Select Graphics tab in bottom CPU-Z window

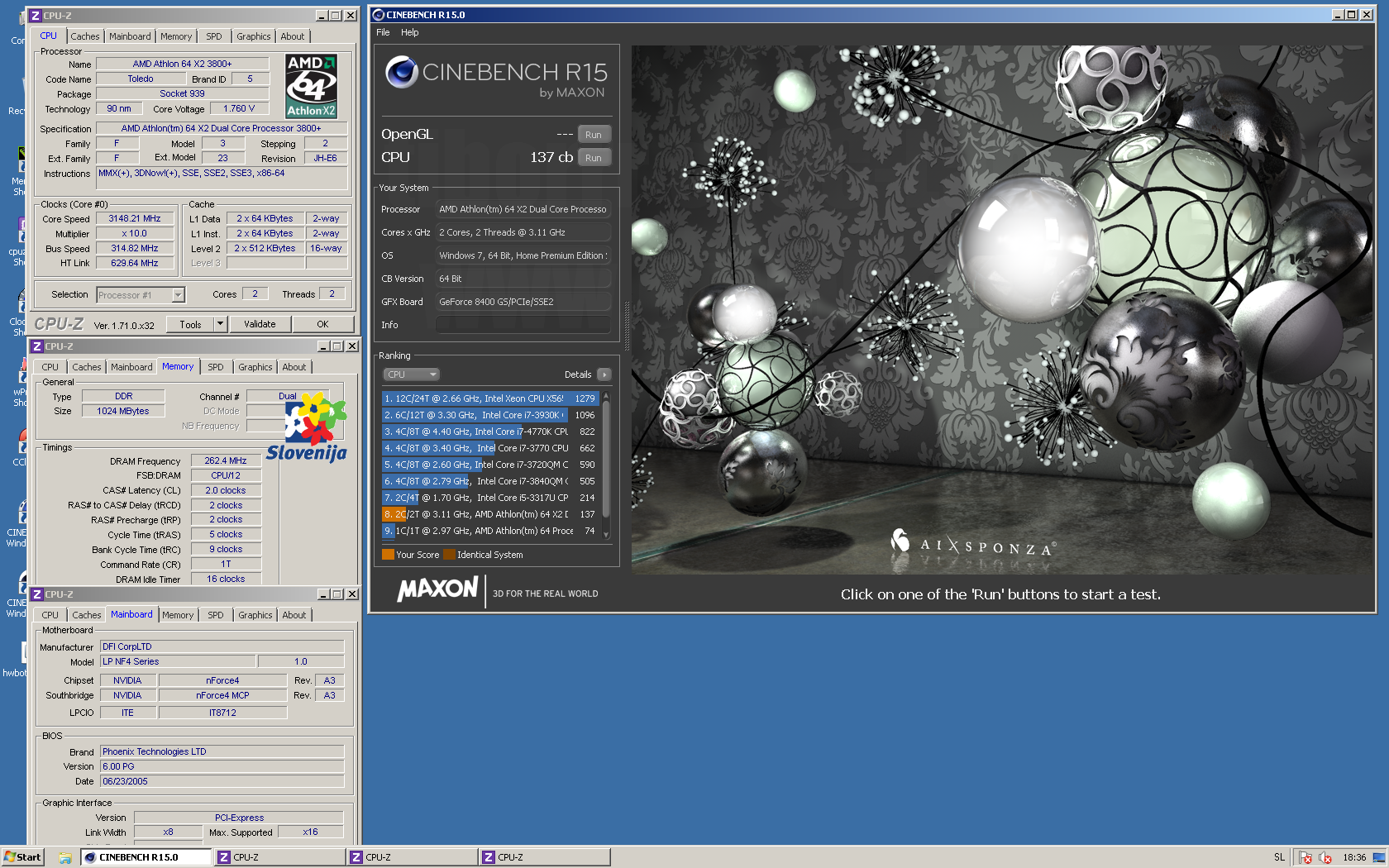click(255, 615)
